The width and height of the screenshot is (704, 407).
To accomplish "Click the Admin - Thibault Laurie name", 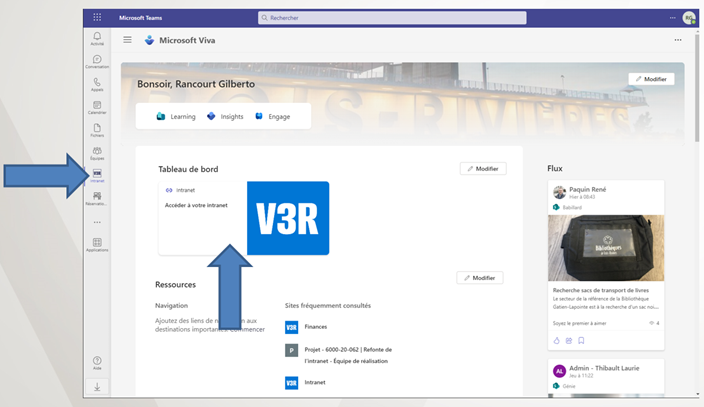I will point(604,368).
